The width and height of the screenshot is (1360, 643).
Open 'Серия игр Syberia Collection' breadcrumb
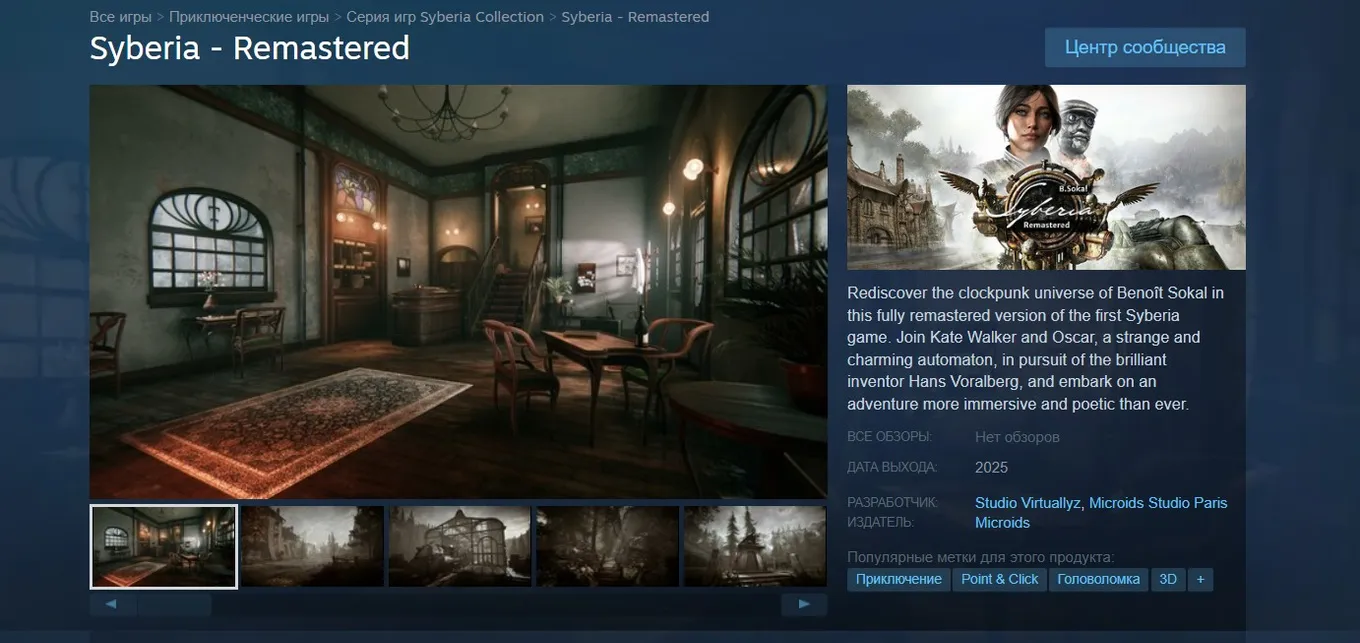[x=445, y=17]
